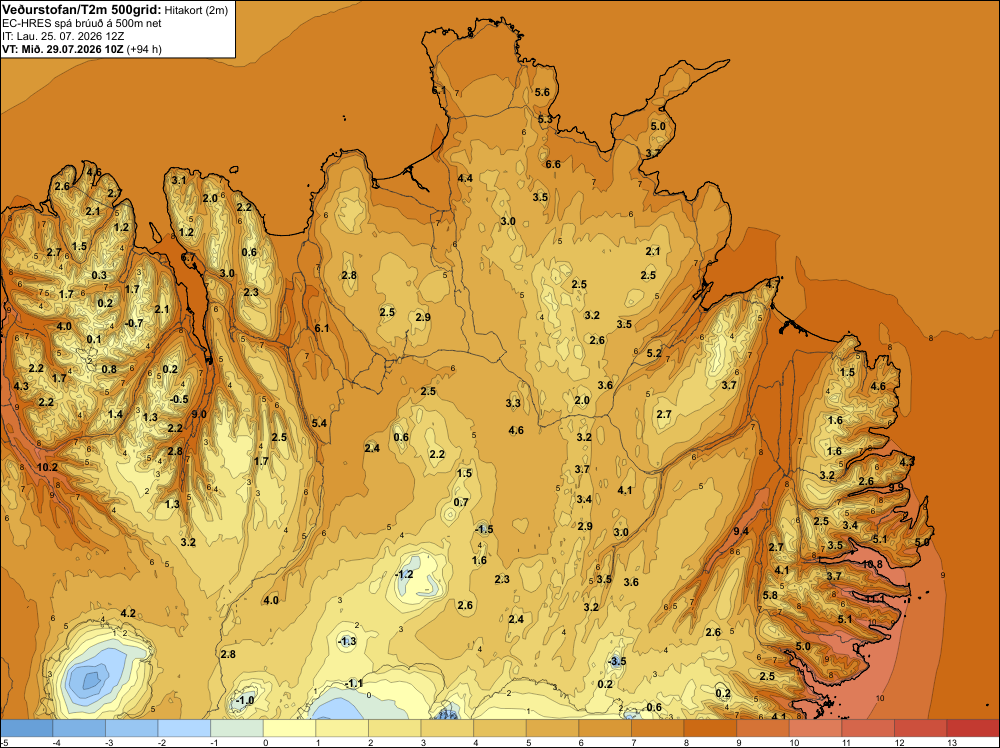This screenshot has width=1000, height=748.
Task: Click the -1.0 temperature label
Action: (244, 700)
